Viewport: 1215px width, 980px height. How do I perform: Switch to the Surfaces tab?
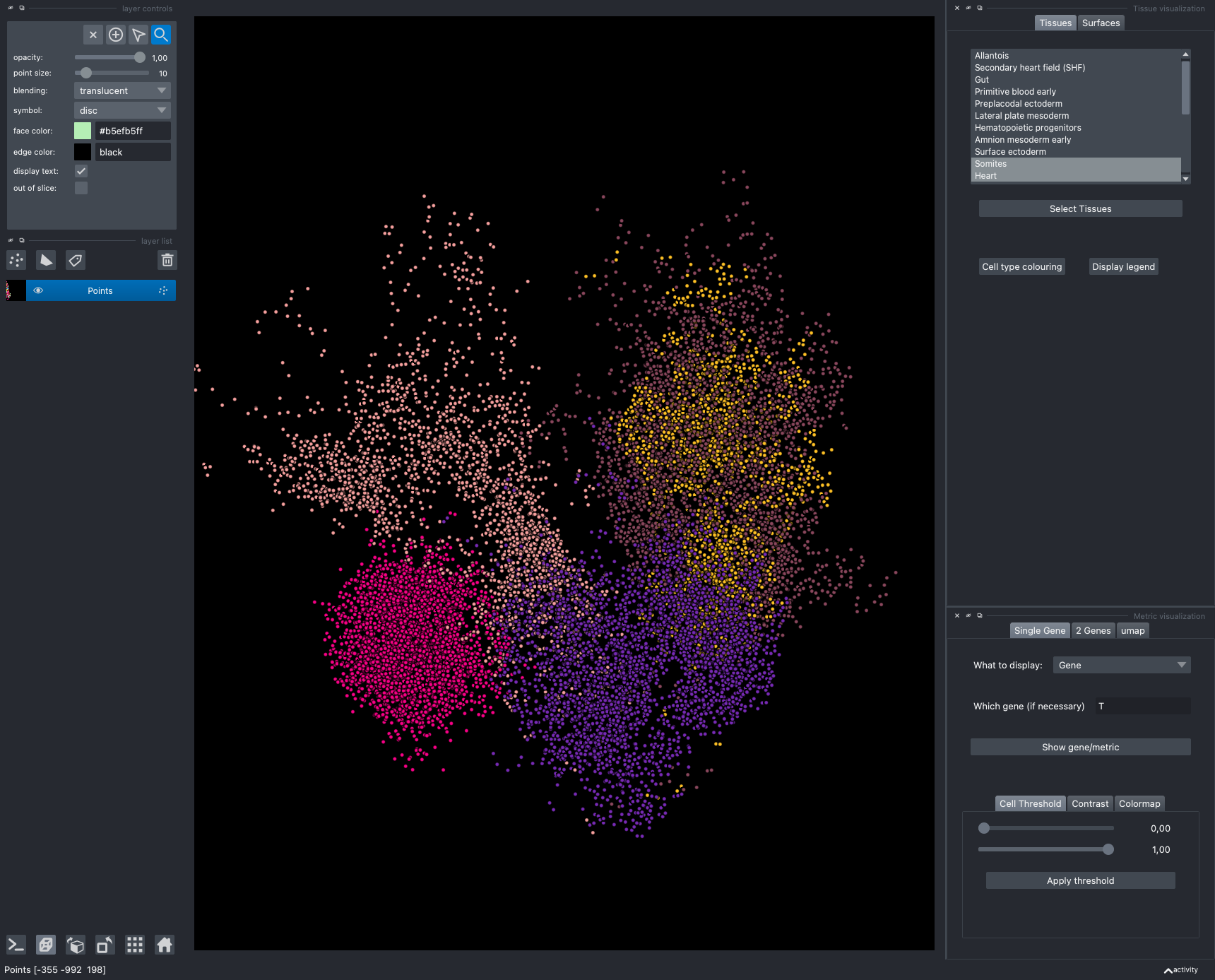coord(1101,22)
